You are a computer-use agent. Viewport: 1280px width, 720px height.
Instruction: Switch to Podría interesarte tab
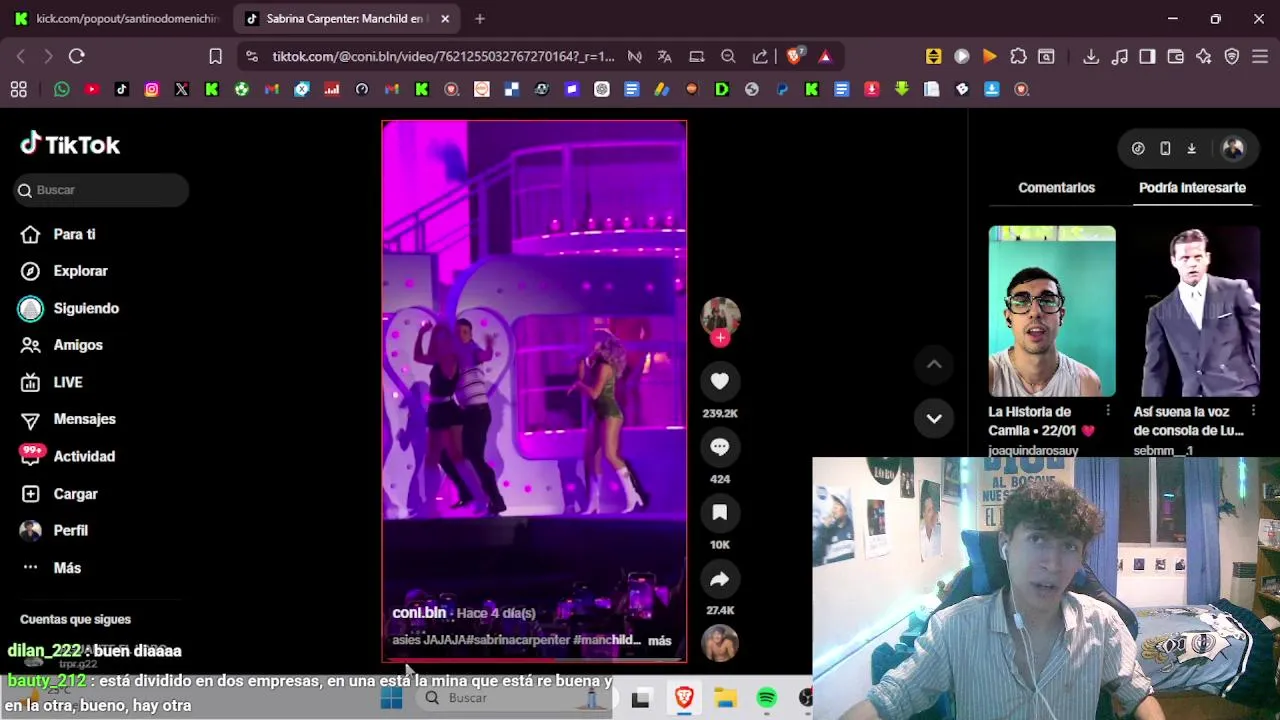coord(1192,187)
